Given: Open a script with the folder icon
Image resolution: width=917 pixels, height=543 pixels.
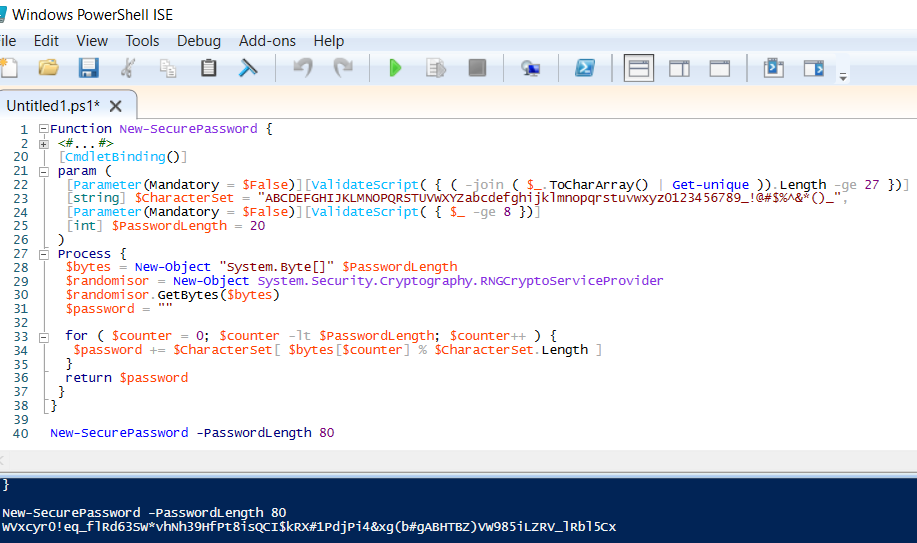Looking at the screenshot, I should coord(48,68).
